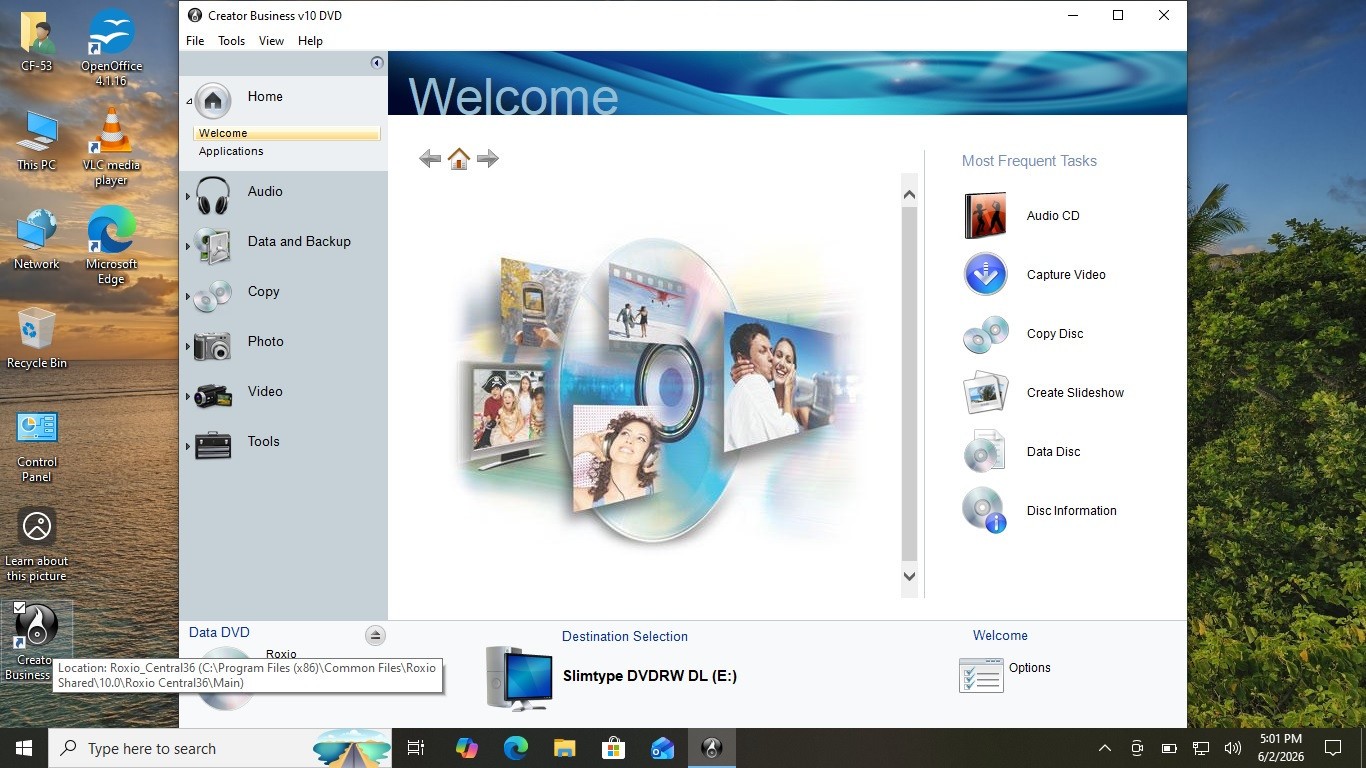
Task: Select the Welcome item under Home
Action: [287, 133]
